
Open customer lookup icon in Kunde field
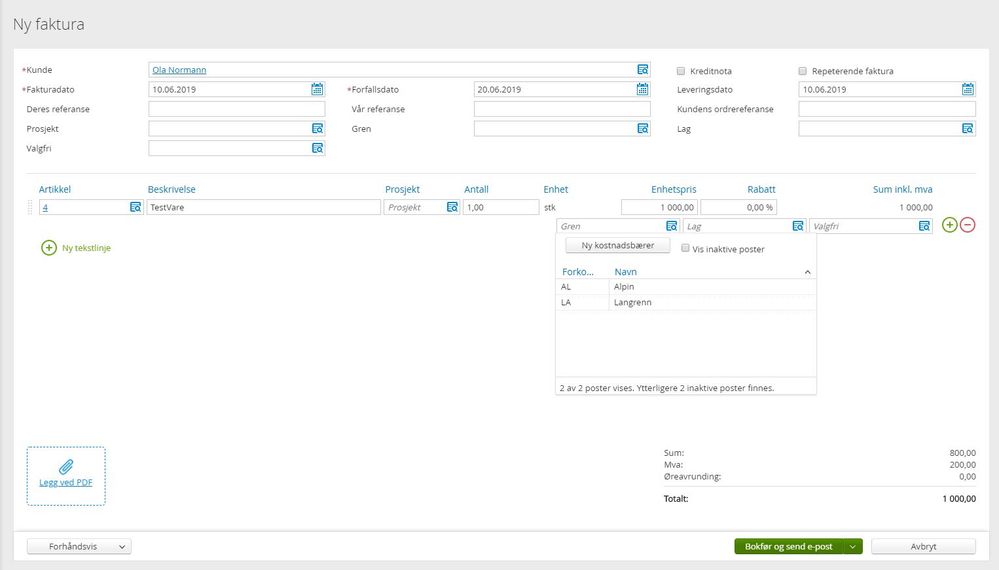point(642,69)
